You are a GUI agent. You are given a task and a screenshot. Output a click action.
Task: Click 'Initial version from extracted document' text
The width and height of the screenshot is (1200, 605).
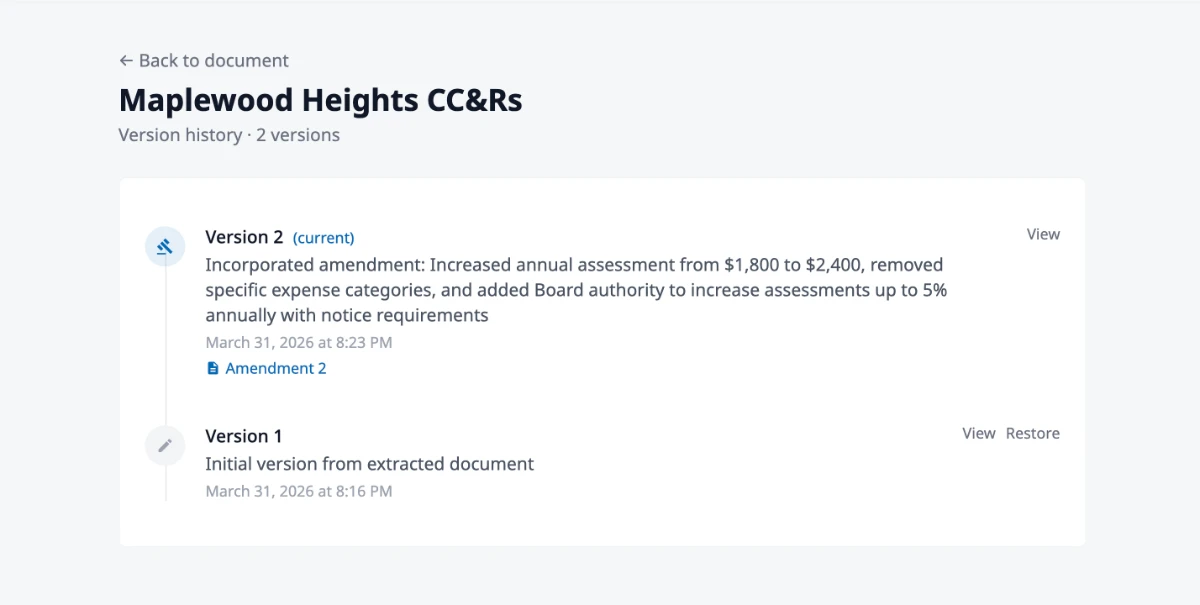[x=370, y=464]
